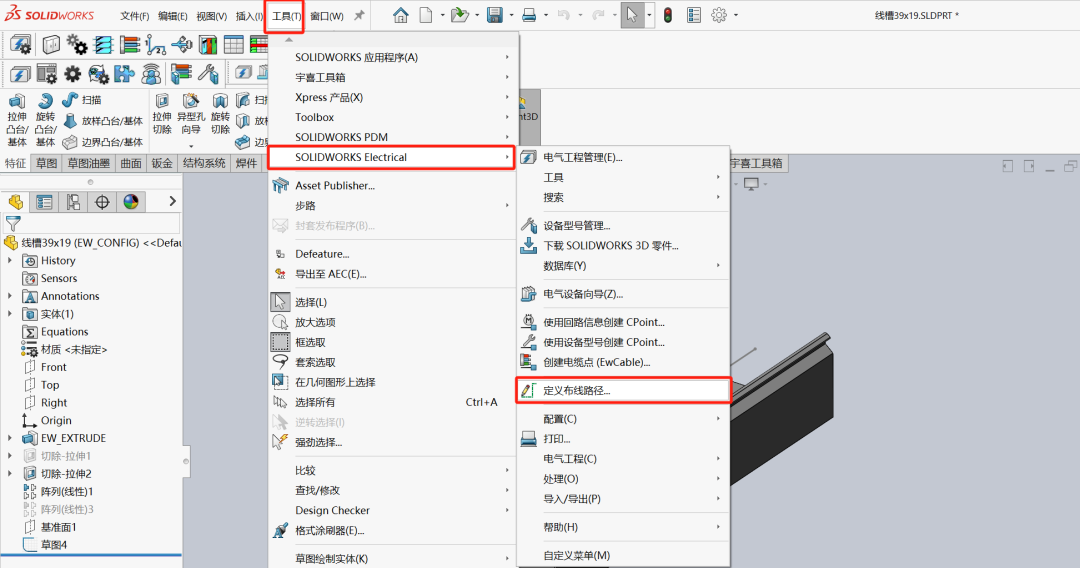Open Design Checker submenu
The height and width of the screenshot is (568, 1080).
point(393,510)
